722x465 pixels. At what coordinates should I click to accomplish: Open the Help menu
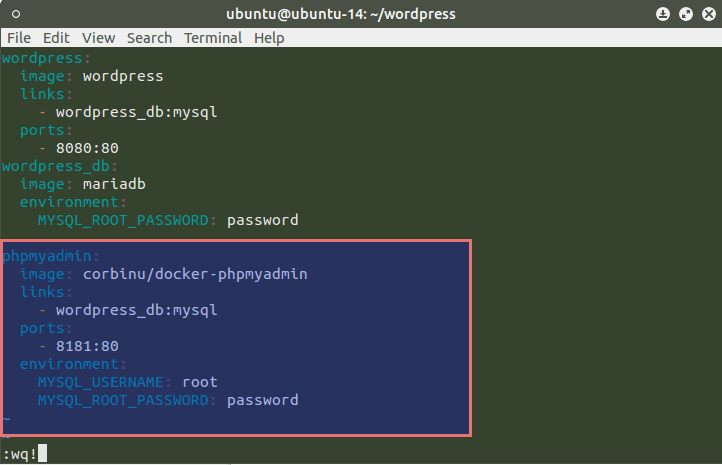tap(269, 38)
